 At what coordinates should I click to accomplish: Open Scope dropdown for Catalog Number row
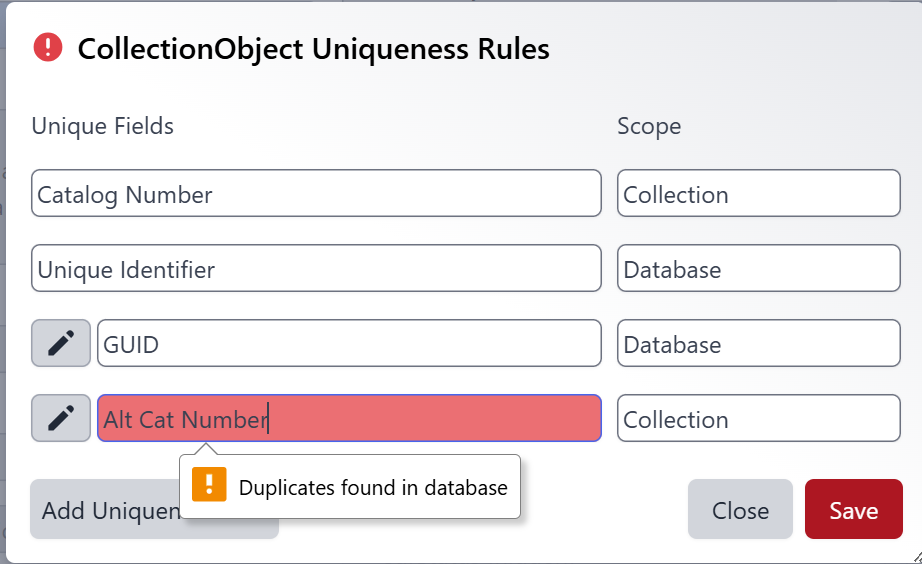point(758,194)
